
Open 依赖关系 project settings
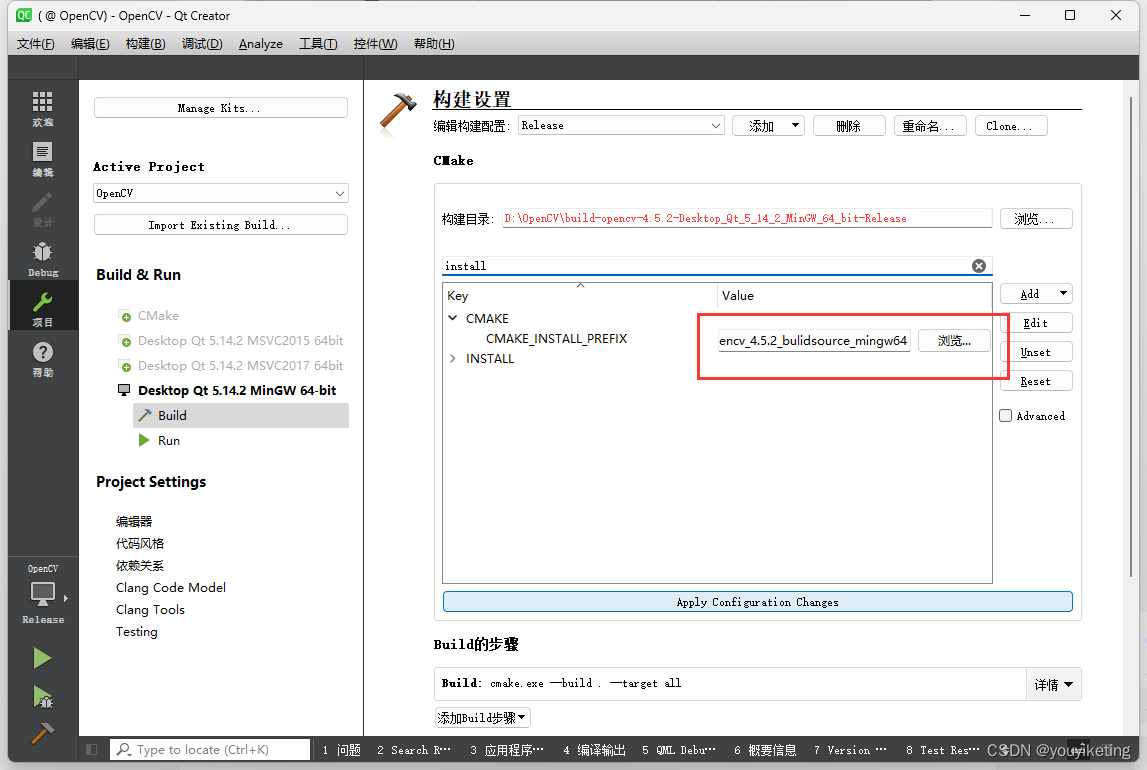pyautogui.click(x=140, y=565)
